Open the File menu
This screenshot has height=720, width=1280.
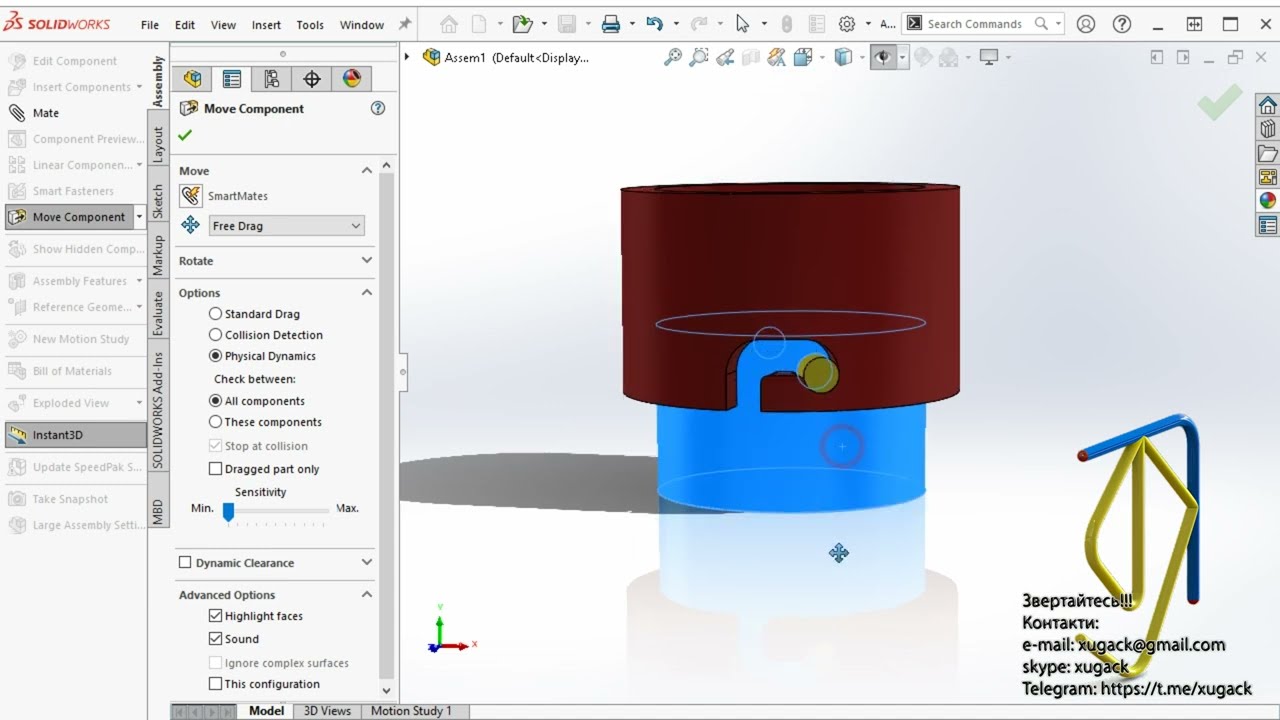click(150, 25)
